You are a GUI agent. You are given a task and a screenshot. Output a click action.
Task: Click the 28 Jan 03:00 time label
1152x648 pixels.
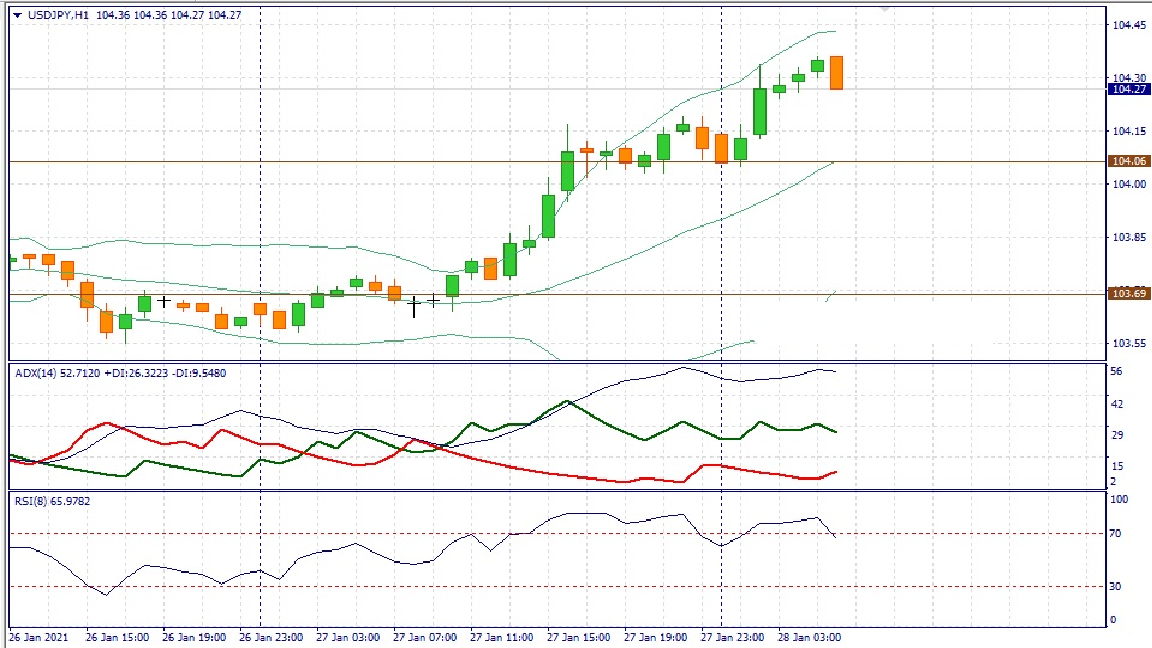[809, 637]
